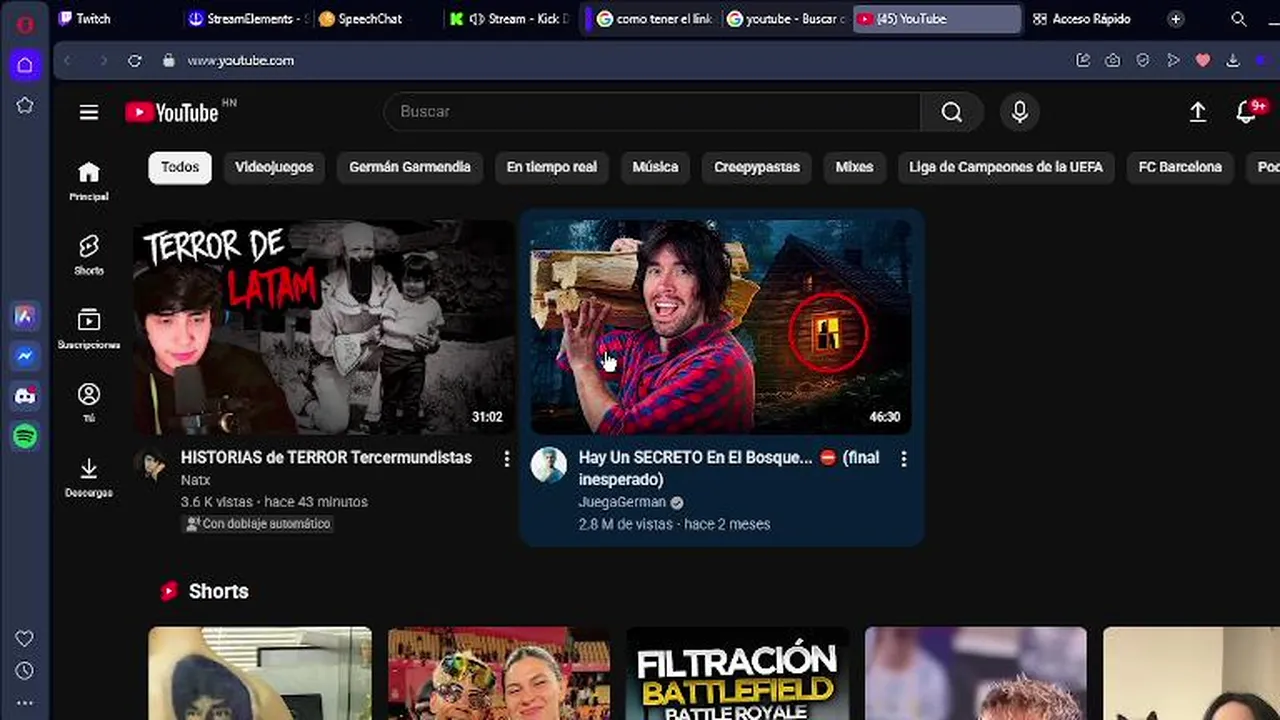Image resolution: width=1280 pixels, height=720 pixels.
Task: Submit search with YouTube magnifier button
Action: [x=952, y=112]
